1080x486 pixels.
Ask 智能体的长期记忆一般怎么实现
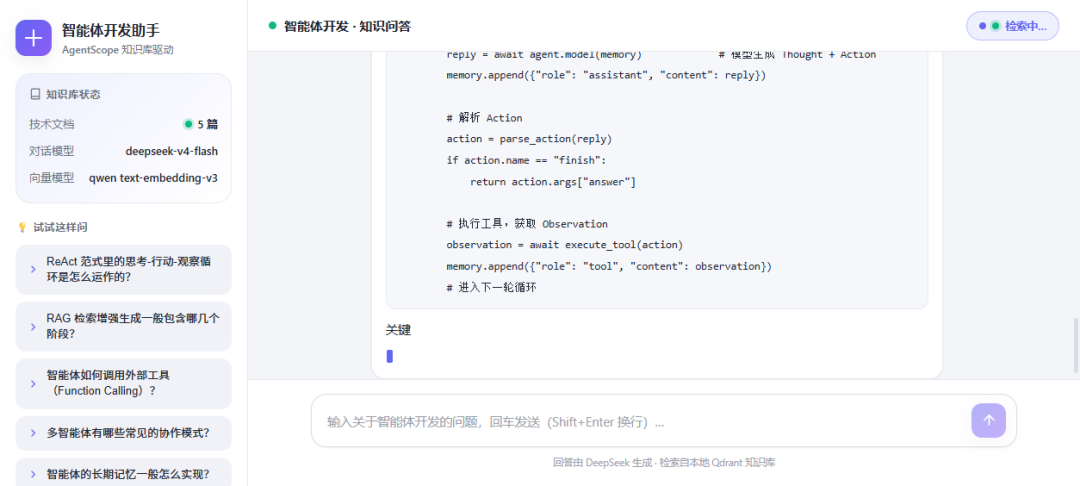123,474
